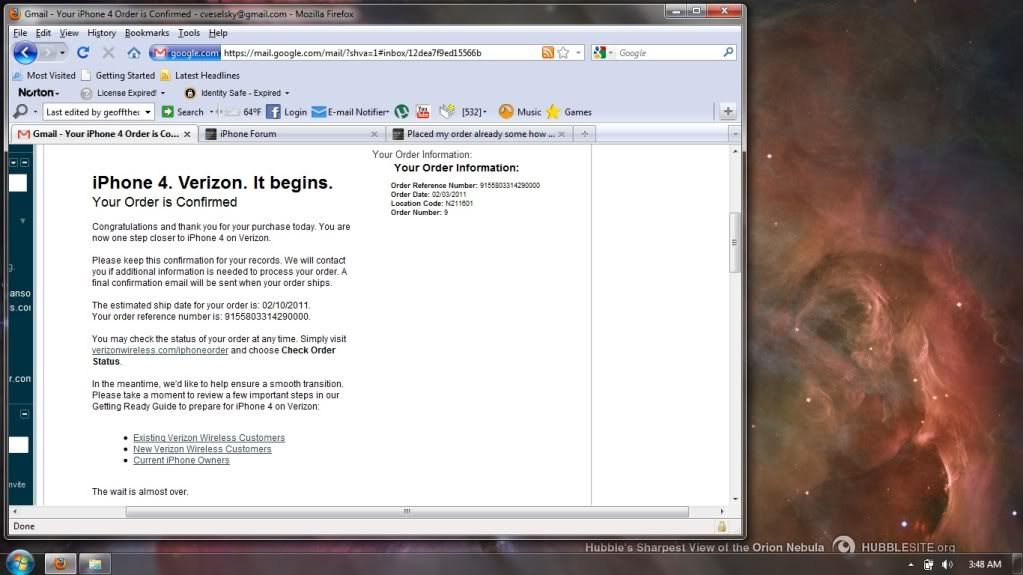The image size is (1023, 575).
Task: Open the Getting Started bookmark
Action: pyautogui.click(x=118, y=76)
